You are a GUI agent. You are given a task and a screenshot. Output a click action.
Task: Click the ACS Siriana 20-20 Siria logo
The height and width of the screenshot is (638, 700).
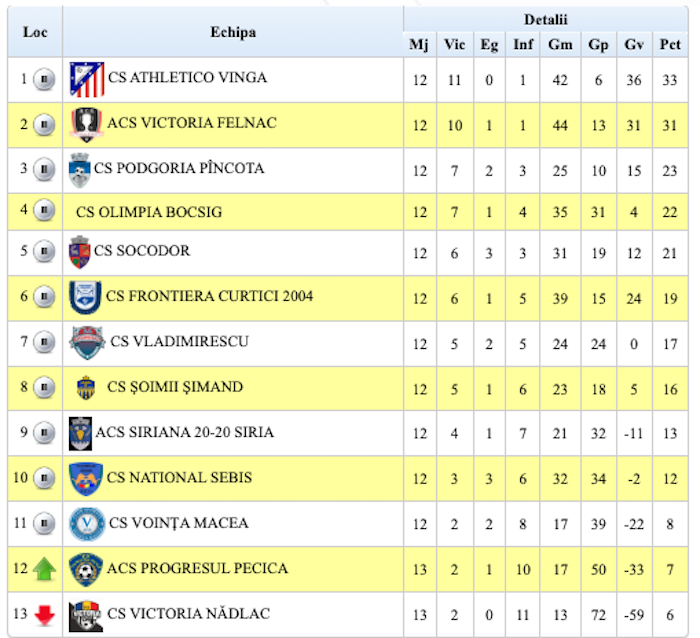tap(81, 433)
